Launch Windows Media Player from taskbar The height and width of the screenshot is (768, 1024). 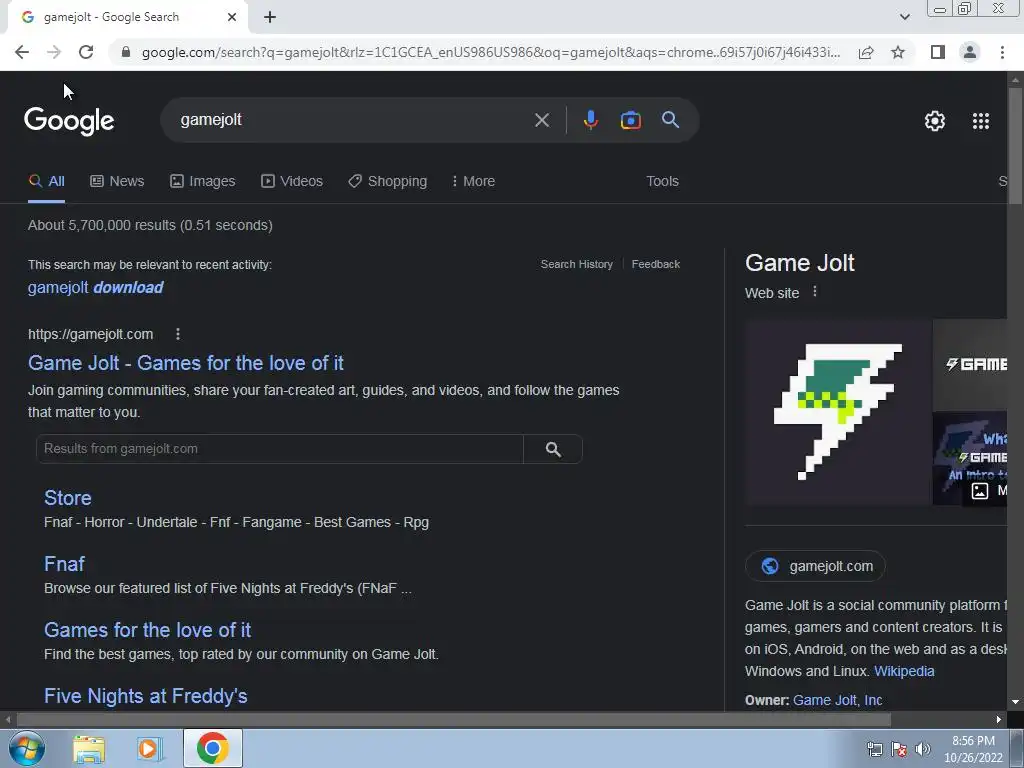pyautogui.click(x=150, y=748)
